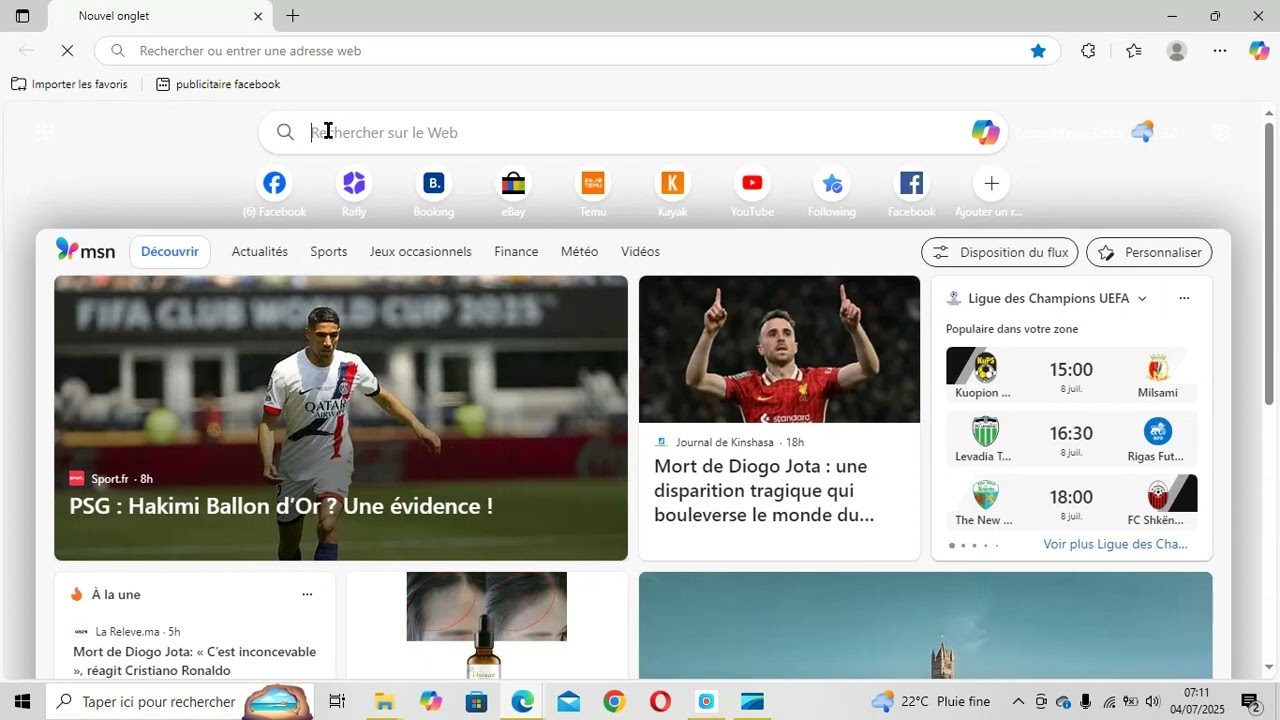Image resolution: width=1280 pixels, height=720 pixels.
Task: Open the Favorites list icon
Action: [1133, 51]
